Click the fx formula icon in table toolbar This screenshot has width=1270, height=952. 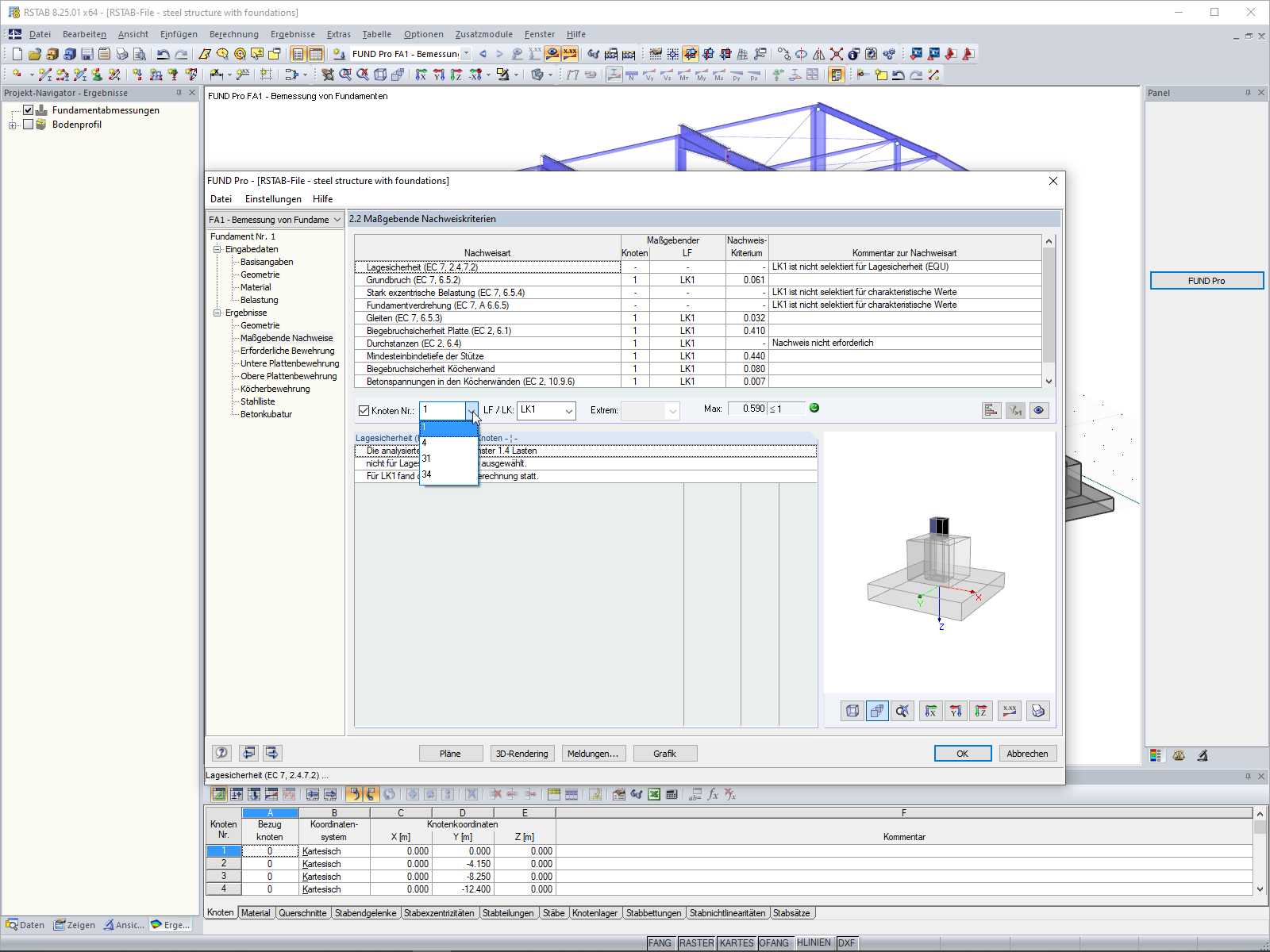[x=713, y=794]
